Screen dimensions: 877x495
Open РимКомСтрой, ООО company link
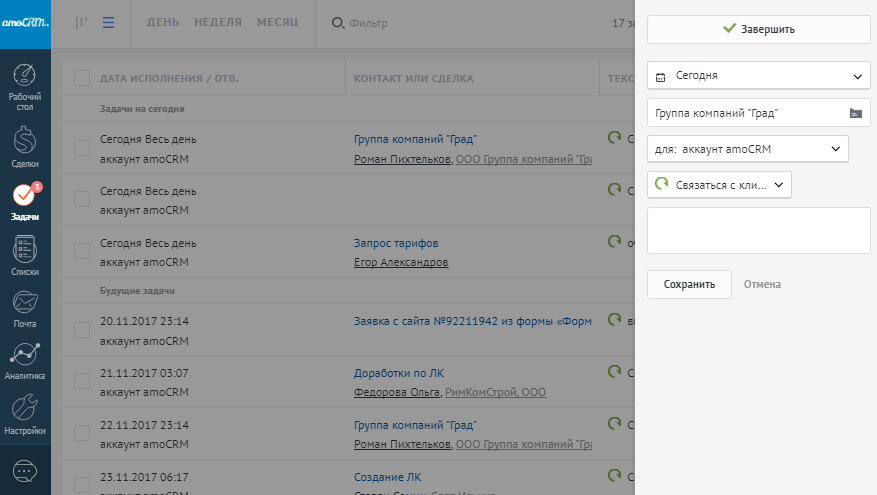(x=495, y=392)
